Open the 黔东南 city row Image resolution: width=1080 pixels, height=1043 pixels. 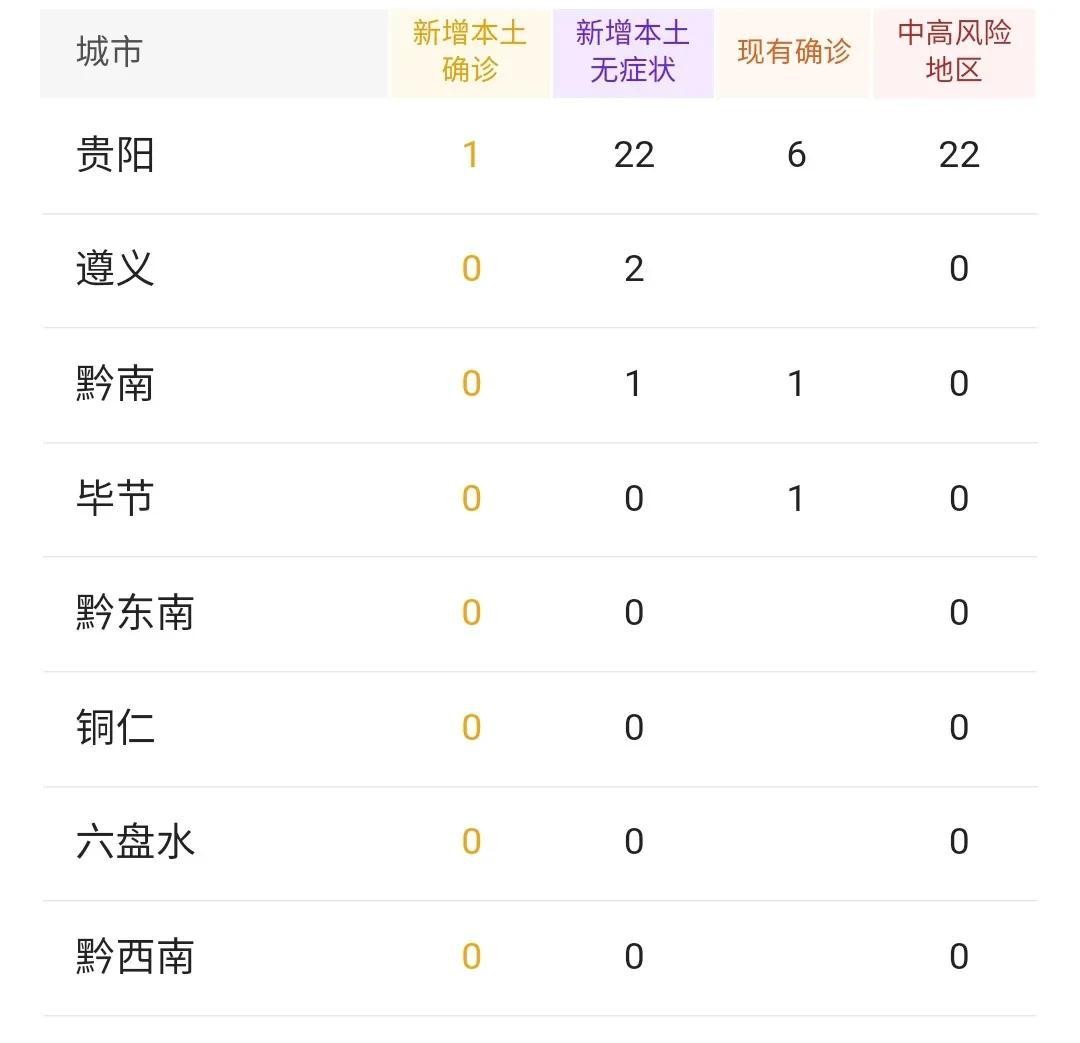pyautogui.click(x=539, y=614)
